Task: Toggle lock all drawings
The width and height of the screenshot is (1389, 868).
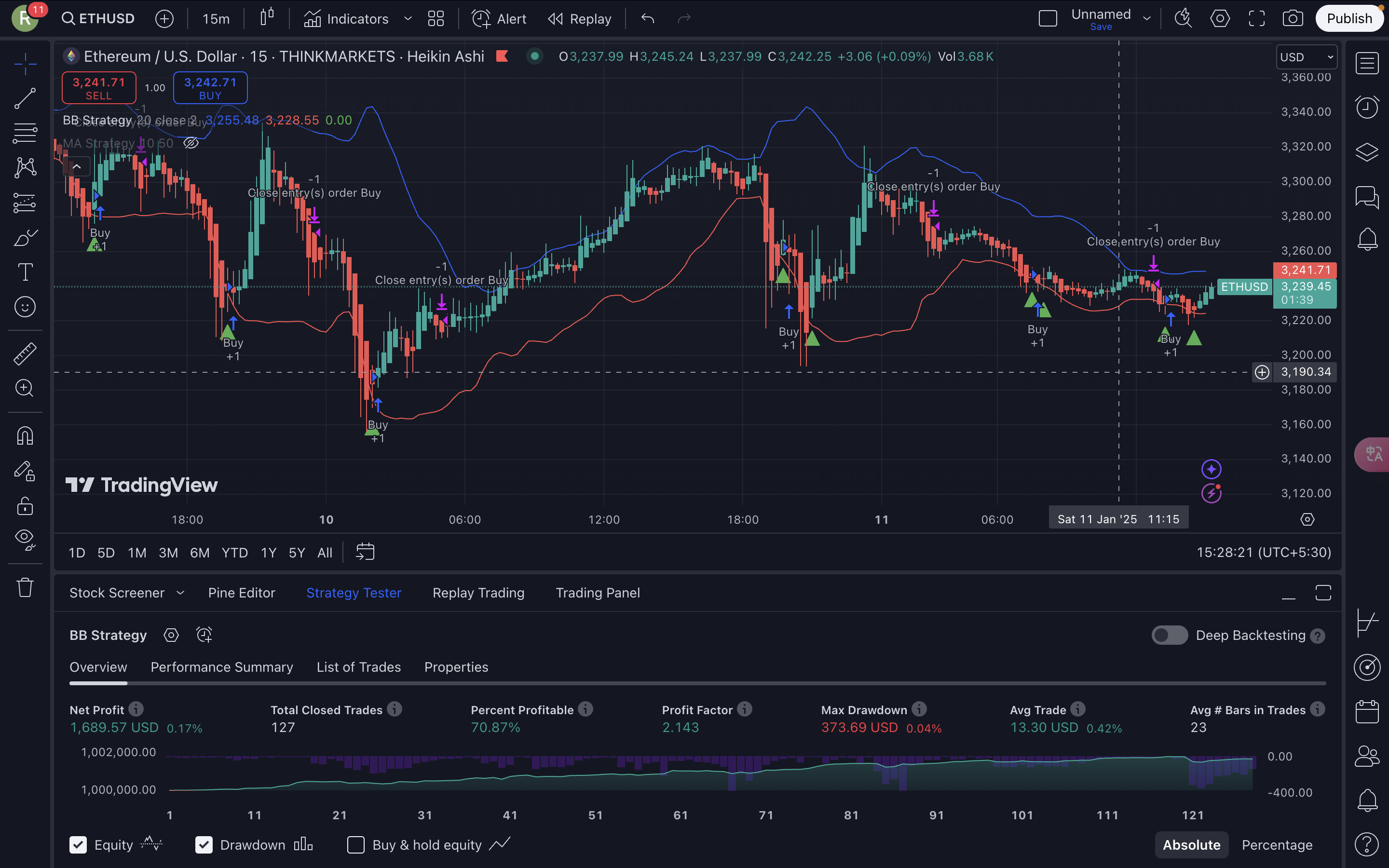Action: (25, 506)
